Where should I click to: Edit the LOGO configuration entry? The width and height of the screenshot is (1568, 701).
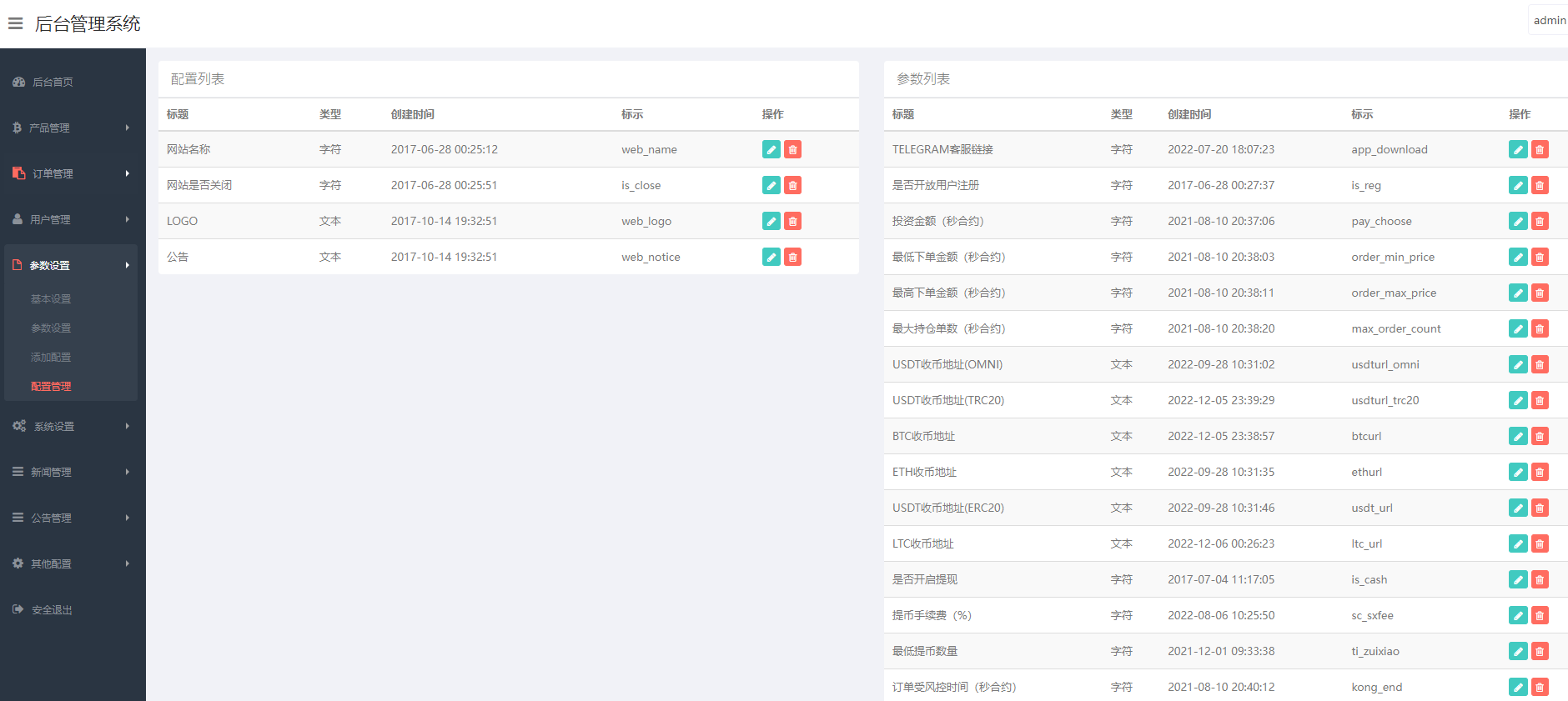point(771,222)
